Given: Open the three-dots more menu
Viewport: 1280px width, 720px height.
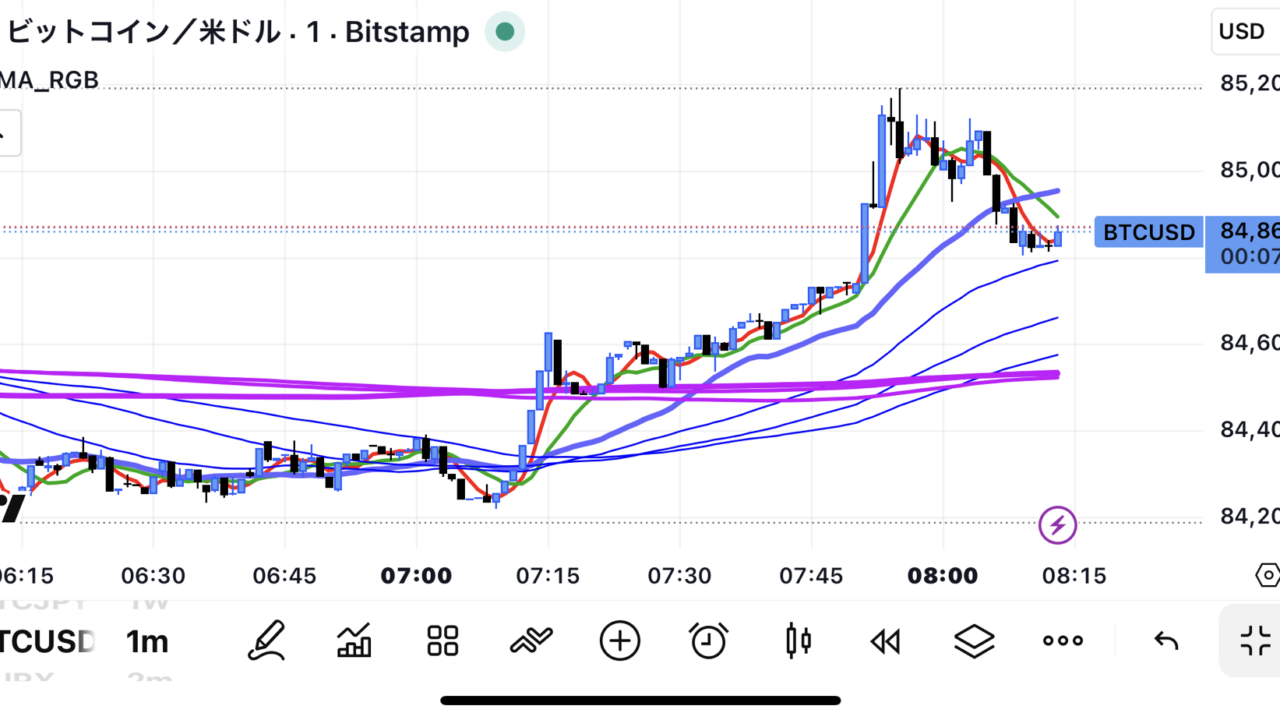Looking at the screenshot, I should pyautogui.click(x=1062, y=640).
